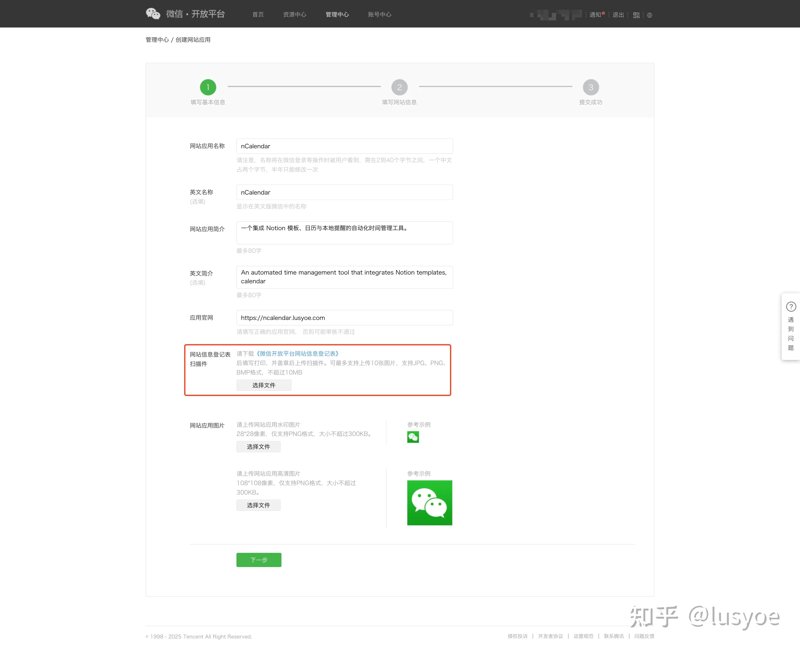800x652 pixels.
Task: Open the 账号中心 nav tab
Action: click(380, 14)
